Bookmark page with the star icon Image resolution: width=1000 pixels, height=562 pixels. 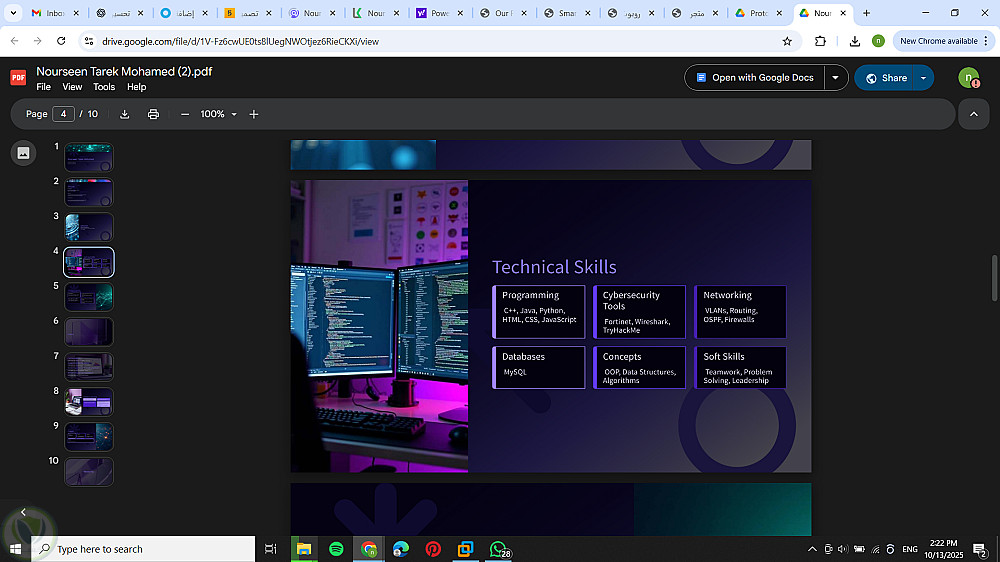coord(787,41)
